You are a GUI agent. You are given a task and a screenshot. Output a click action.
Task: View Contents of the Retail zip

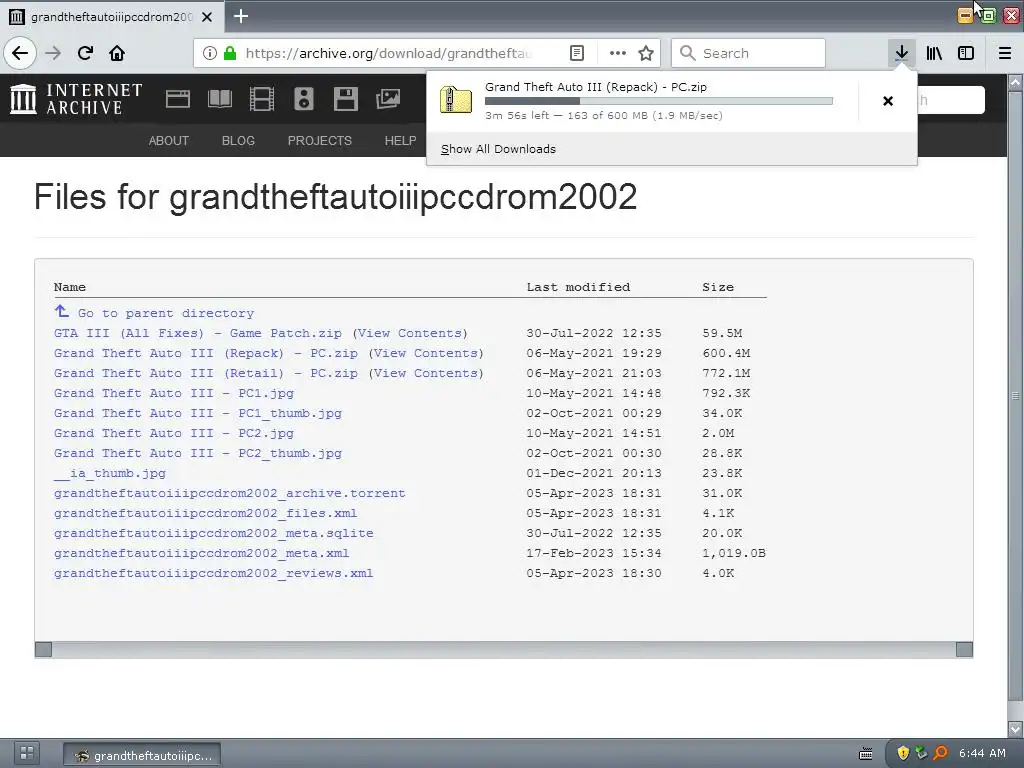click(426, 373)
